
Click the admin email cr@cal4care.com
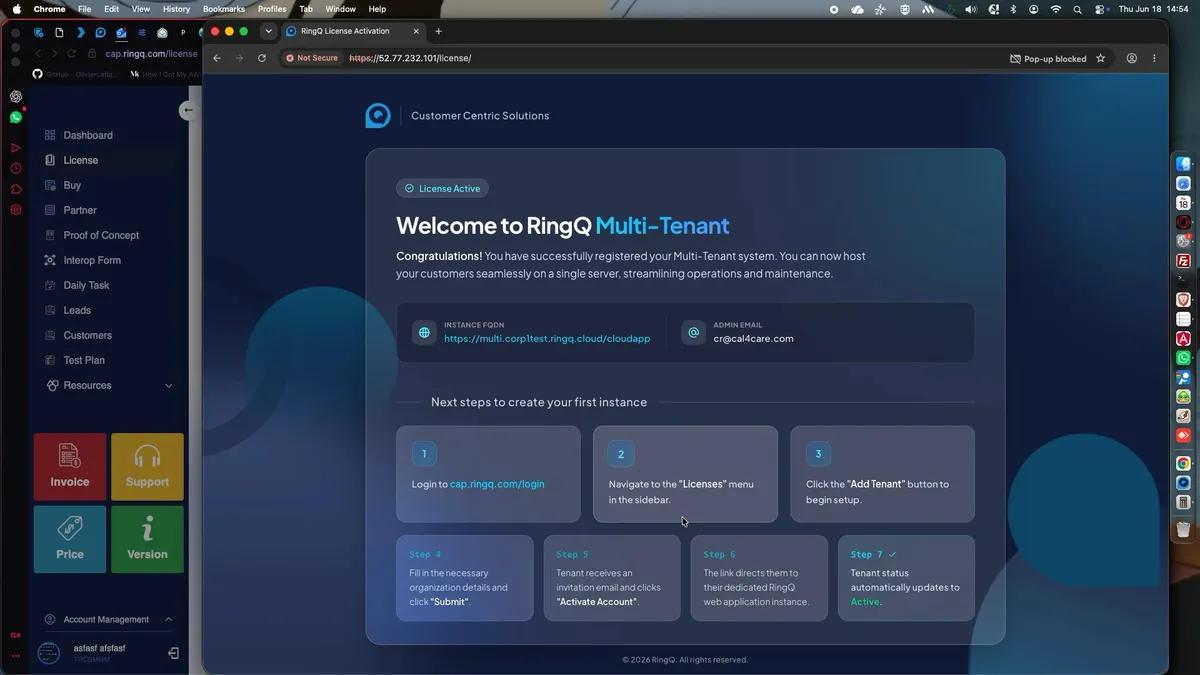pyautogui.click(x=753, y=338)
